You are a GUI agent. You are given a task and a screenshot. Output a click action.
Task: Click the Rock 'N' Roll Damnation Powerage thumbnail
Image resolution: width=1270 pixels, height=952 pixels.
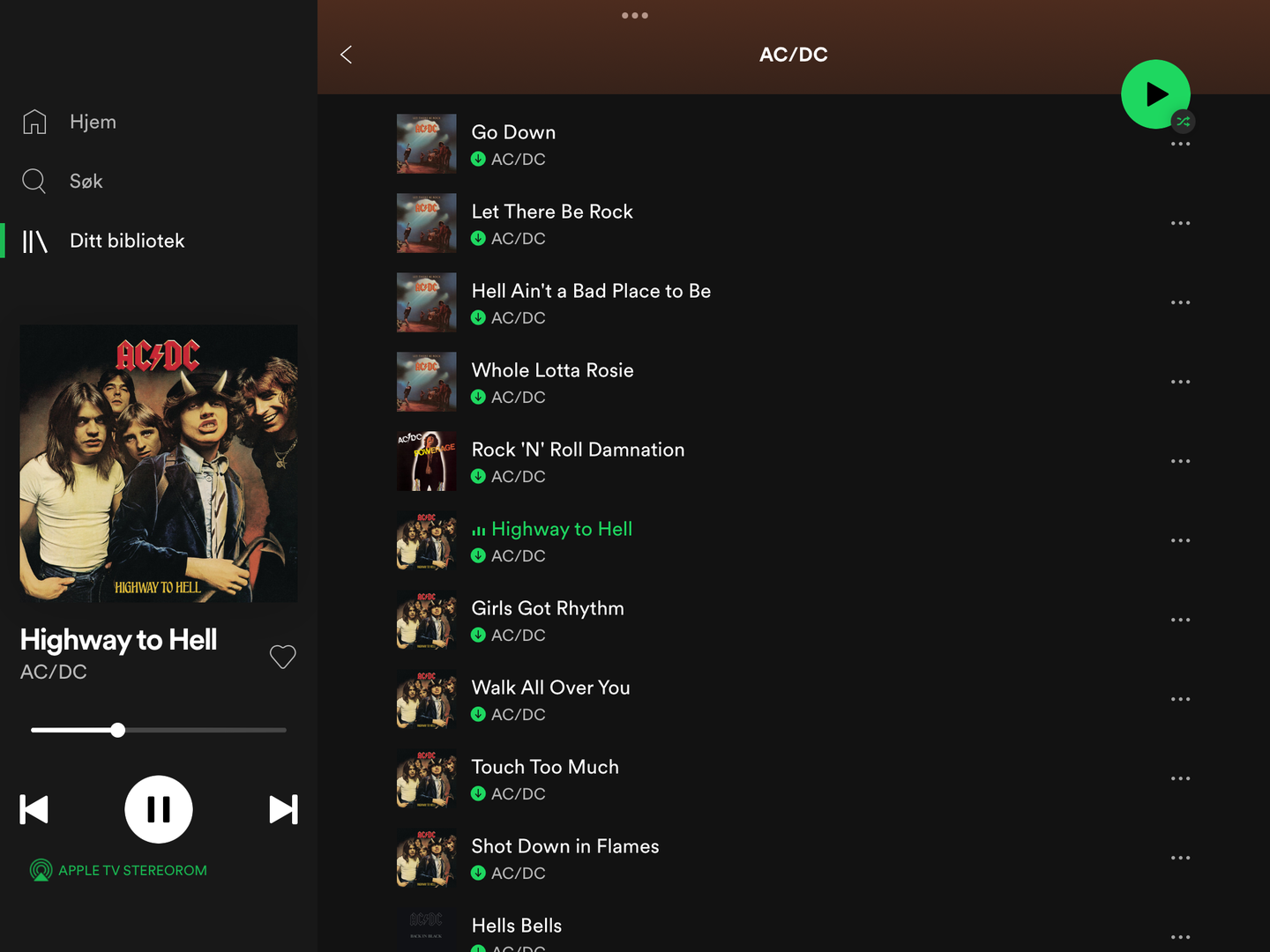pos(427,461)
